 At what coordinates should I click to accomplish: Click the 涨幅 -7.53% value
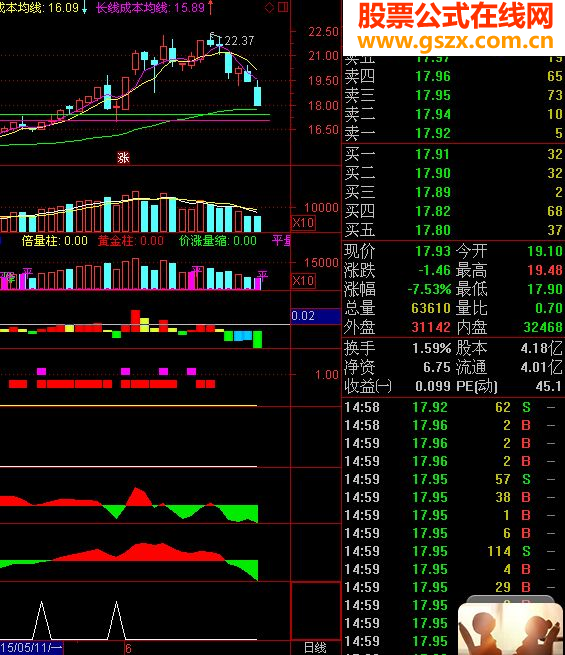pyautogui.click(x=429, y=289)
